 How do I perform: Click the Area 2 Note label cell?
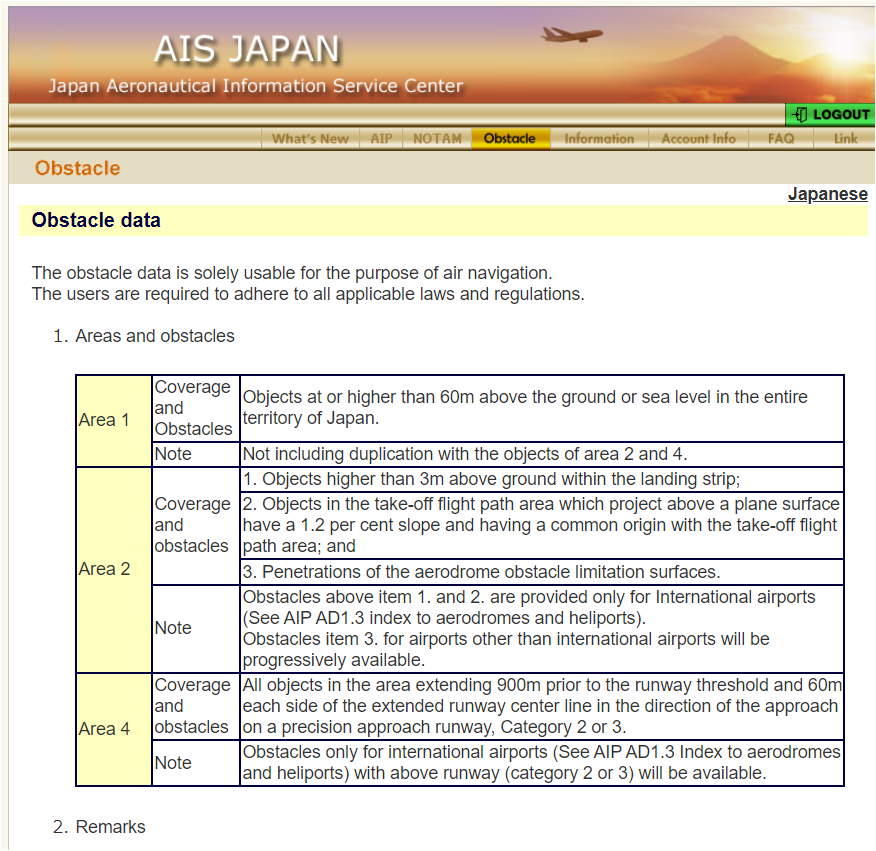[x=196, y=628]
